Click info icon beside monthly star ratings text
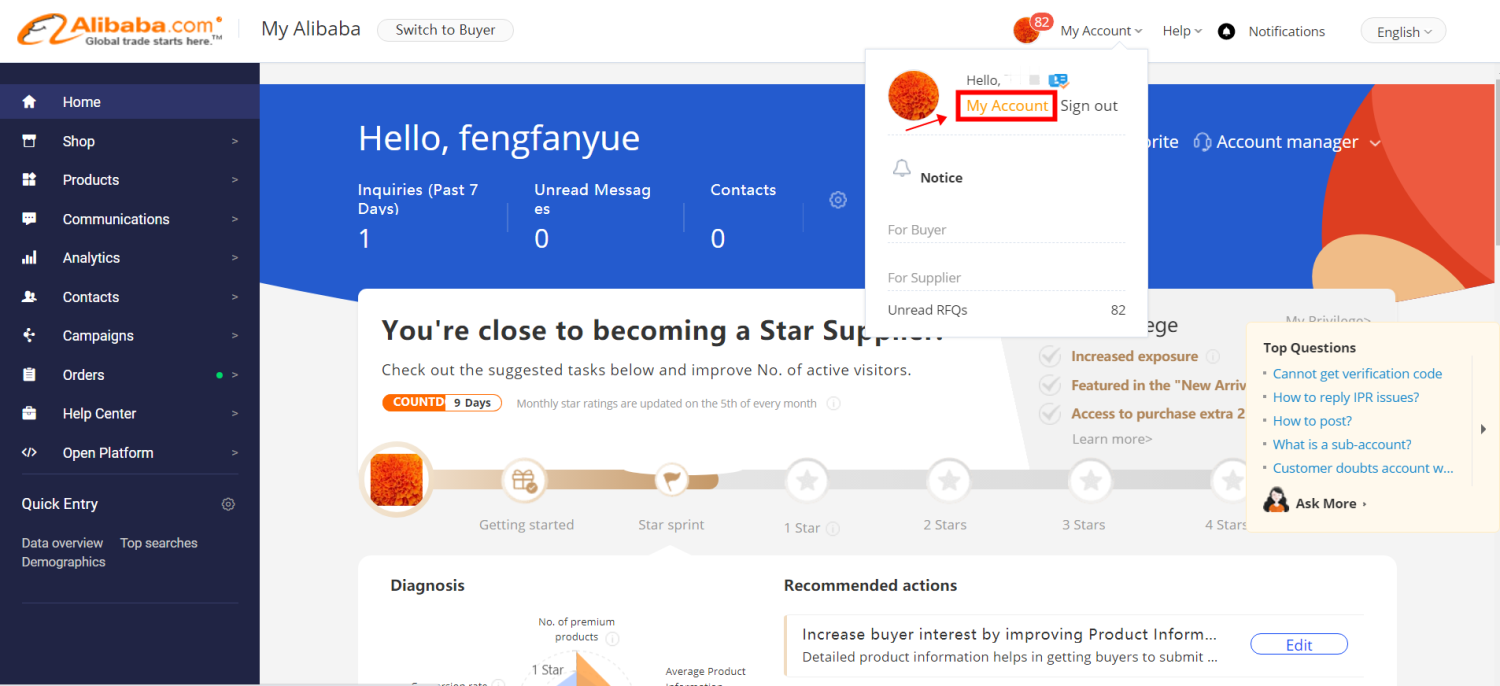The image size is (1500, 686). coord(833,404)
